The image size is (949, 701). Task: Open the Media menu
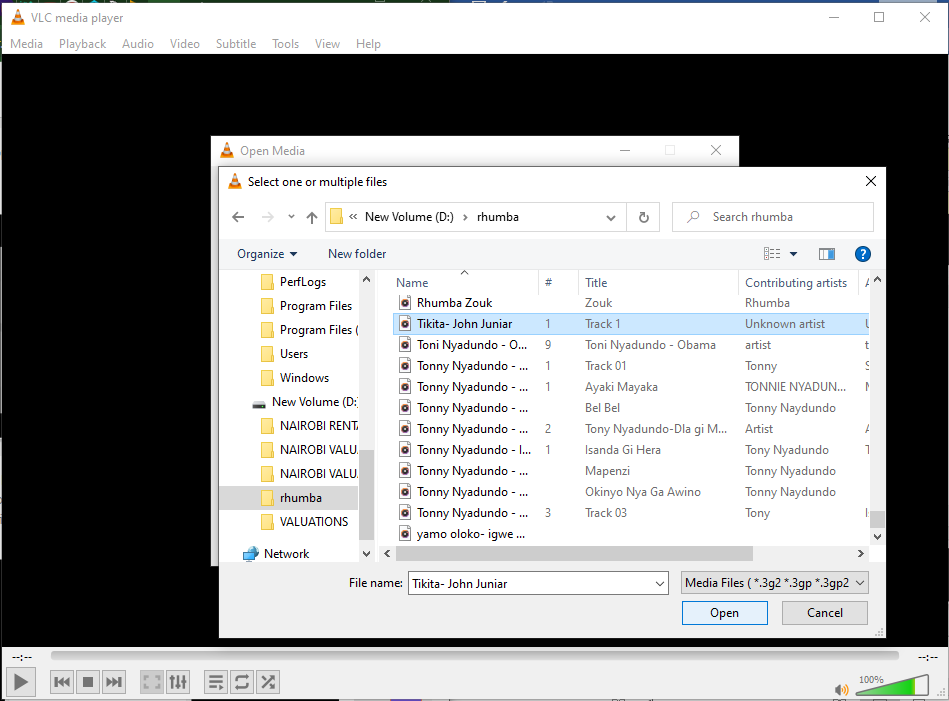[x=27, y=44]
